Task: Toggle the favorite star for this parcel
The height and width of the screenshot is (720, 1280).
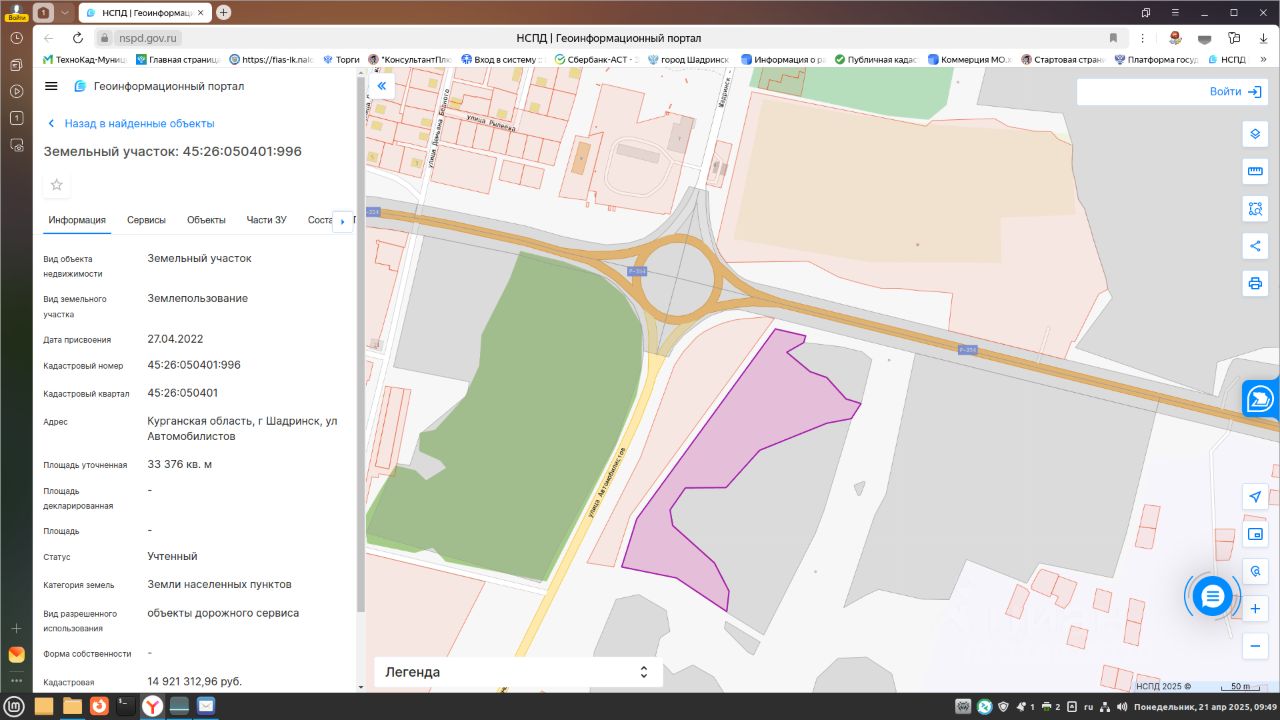Action: pyautogui.click(x=57, y=185)
